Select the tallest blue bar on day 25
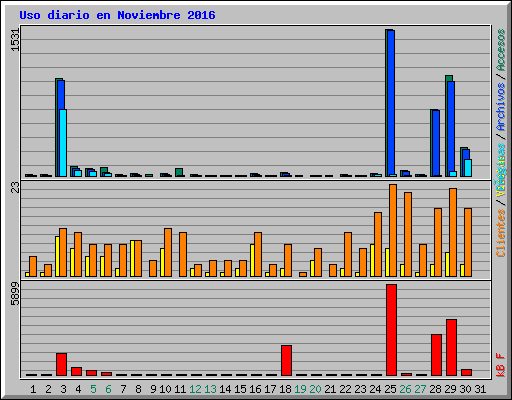 [391, 103]
